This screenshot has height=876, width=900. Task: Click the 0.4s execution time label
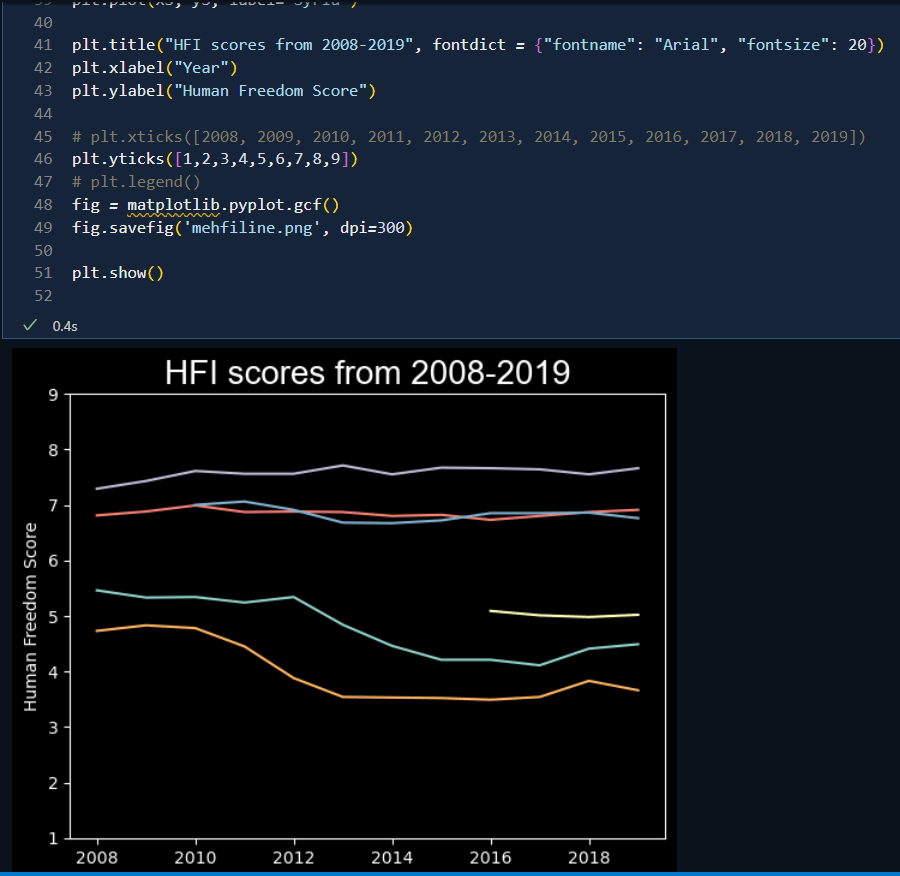tap(64, 325)
